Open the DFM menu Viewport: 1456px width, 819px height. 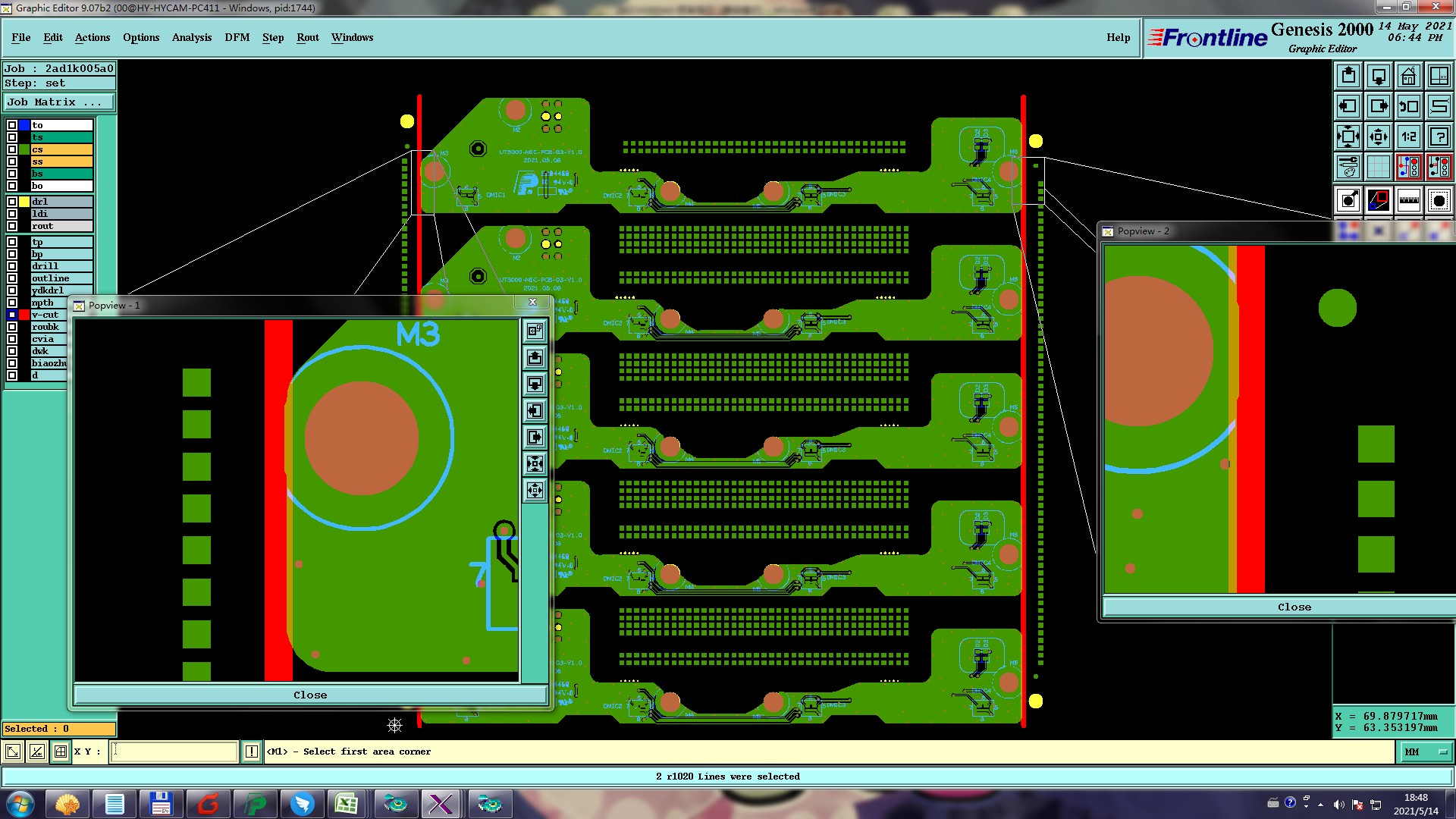pos(237,37)
